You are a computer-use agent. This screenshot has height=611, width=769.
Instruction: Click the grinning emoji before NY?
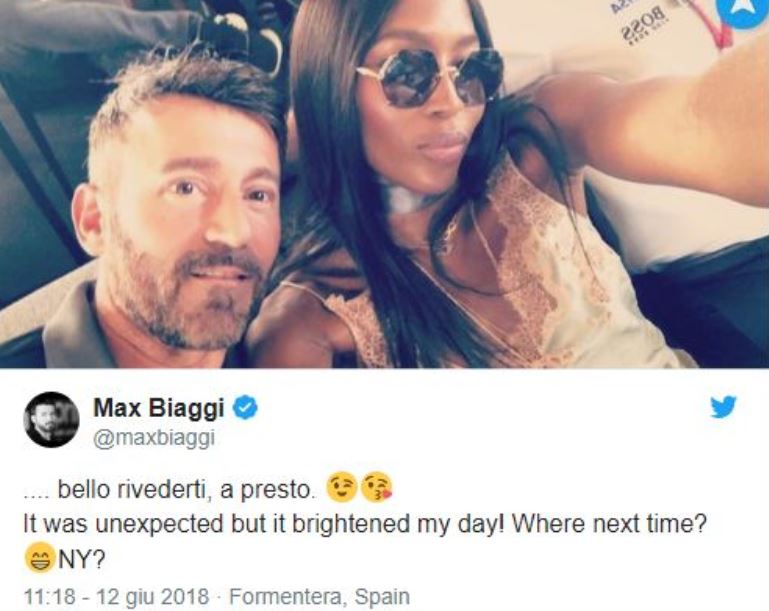(x=39, y=559)
